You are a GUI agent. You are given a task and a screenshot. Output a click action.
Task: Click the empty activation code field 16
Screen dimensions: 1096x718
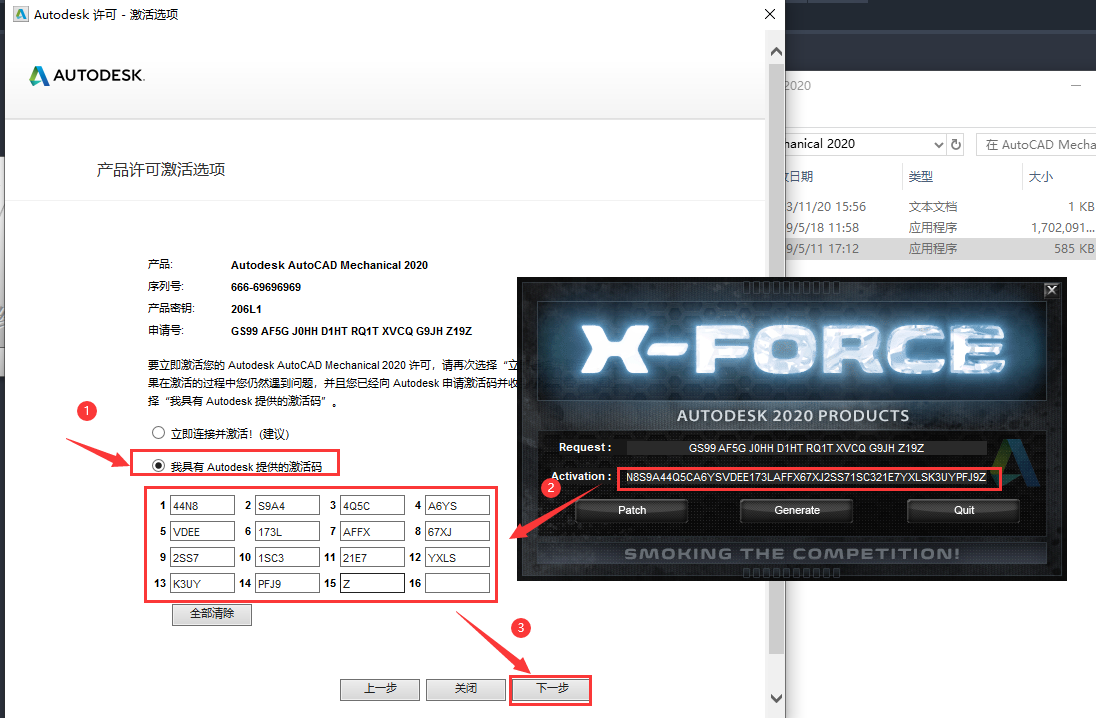(x=457, y=583)
